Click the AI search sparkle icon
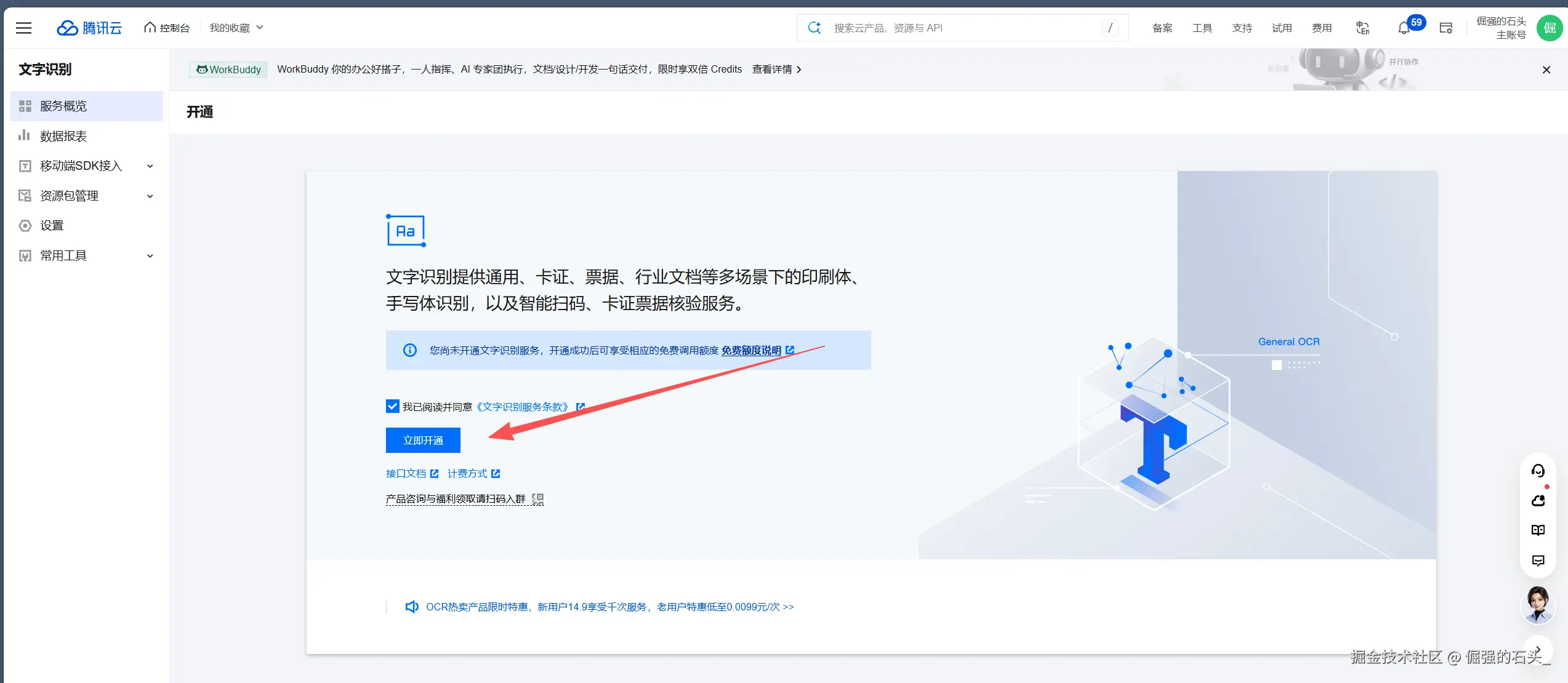The width and height of the screenshot is (1568, 683). (x=814, y=28)
